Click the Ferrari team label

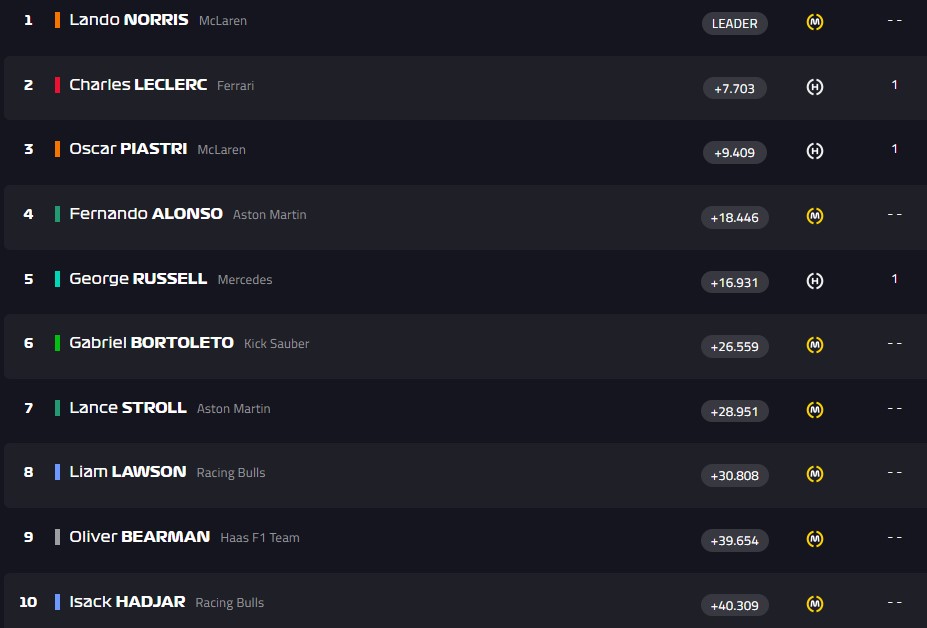(235, 86)
